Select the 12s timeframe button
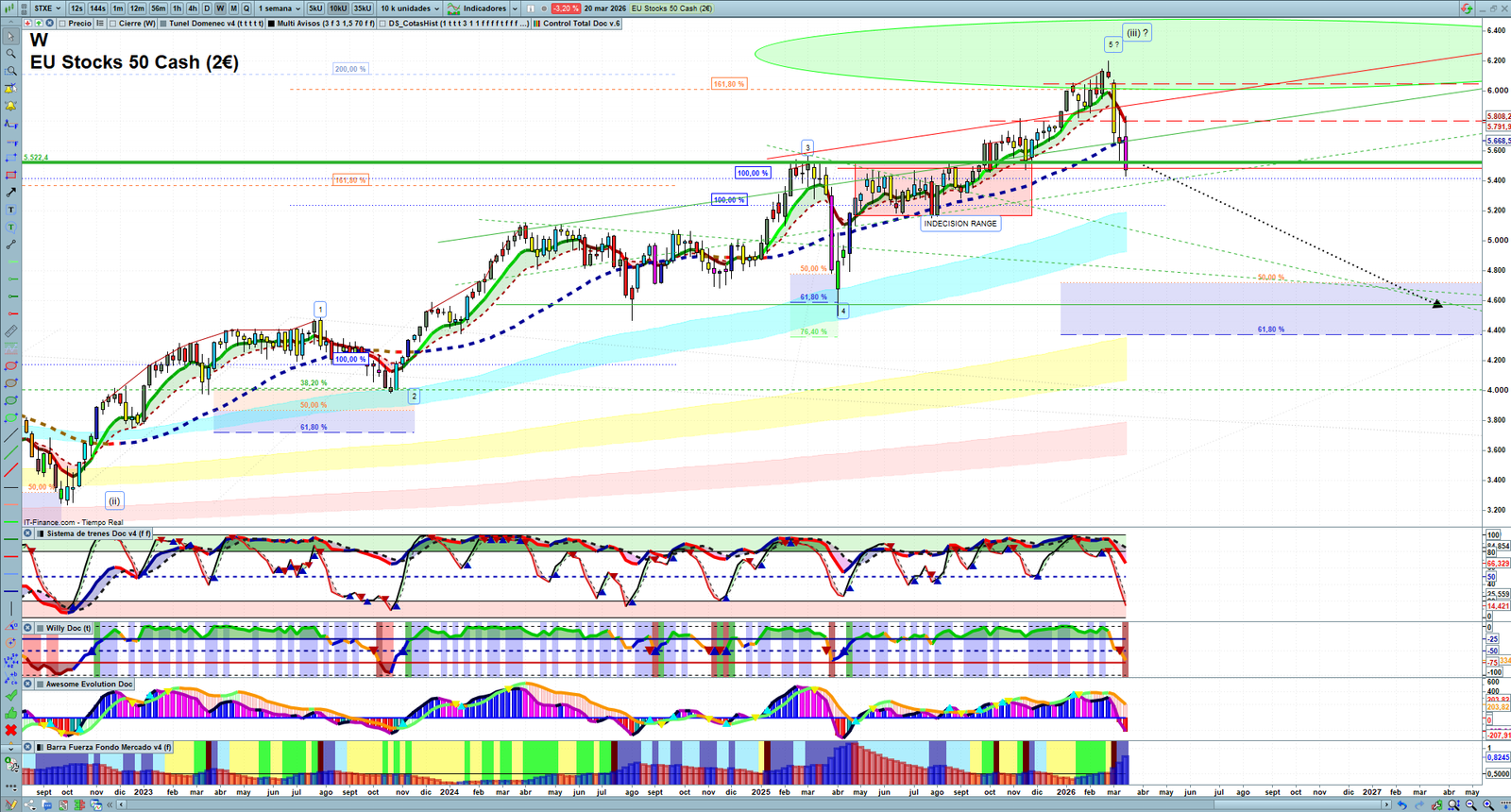The height and width of the screenshot is (812, 1511). (x=76, y=8)
